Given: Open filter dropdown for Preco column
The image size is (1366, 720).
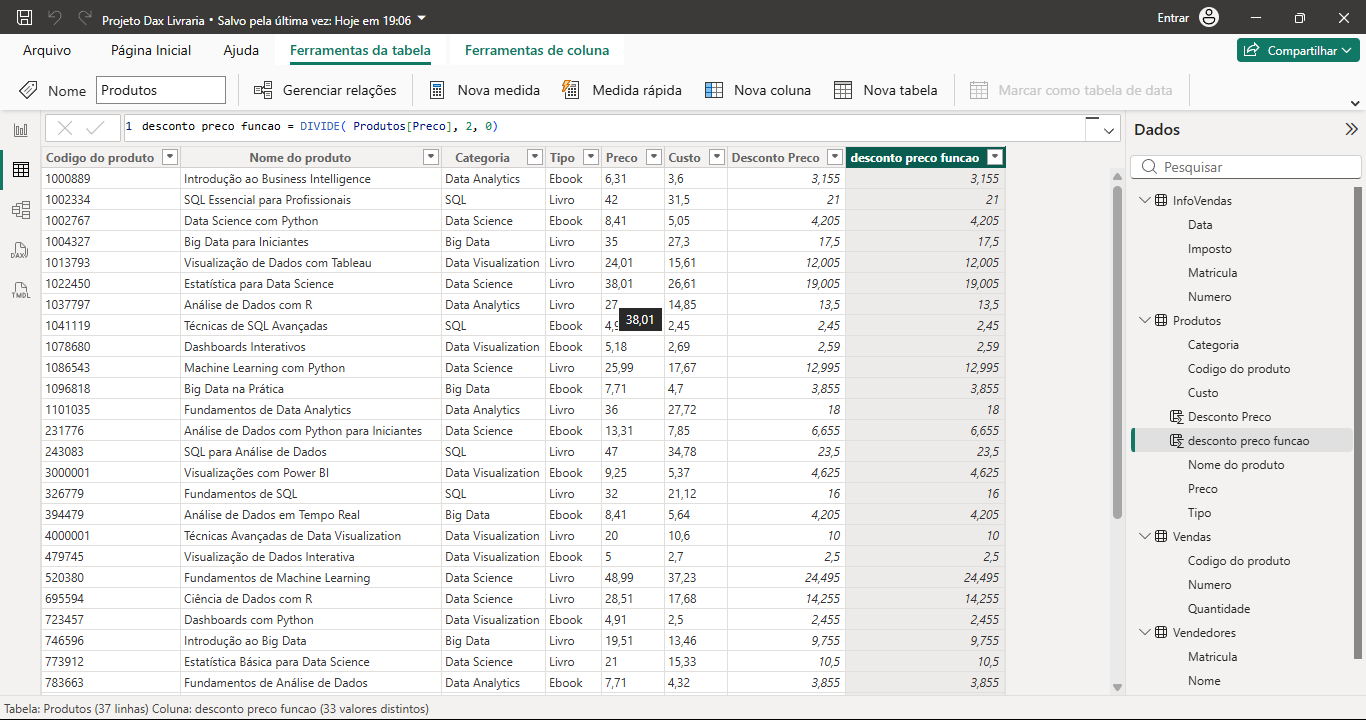Looking at the screenshot, I should (x=654, y=157).
